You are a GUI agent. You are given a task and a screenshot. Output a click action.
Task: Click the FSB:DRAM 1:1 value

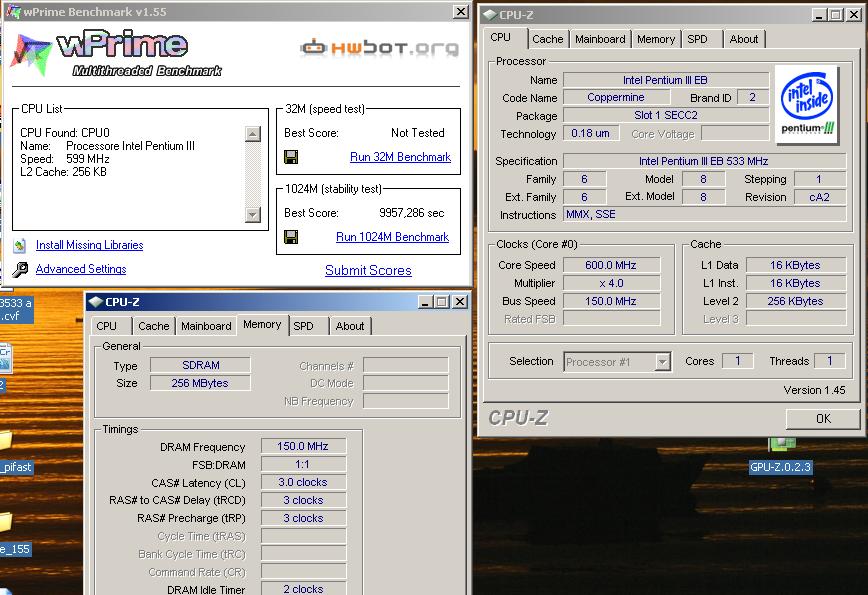[303, 465]
